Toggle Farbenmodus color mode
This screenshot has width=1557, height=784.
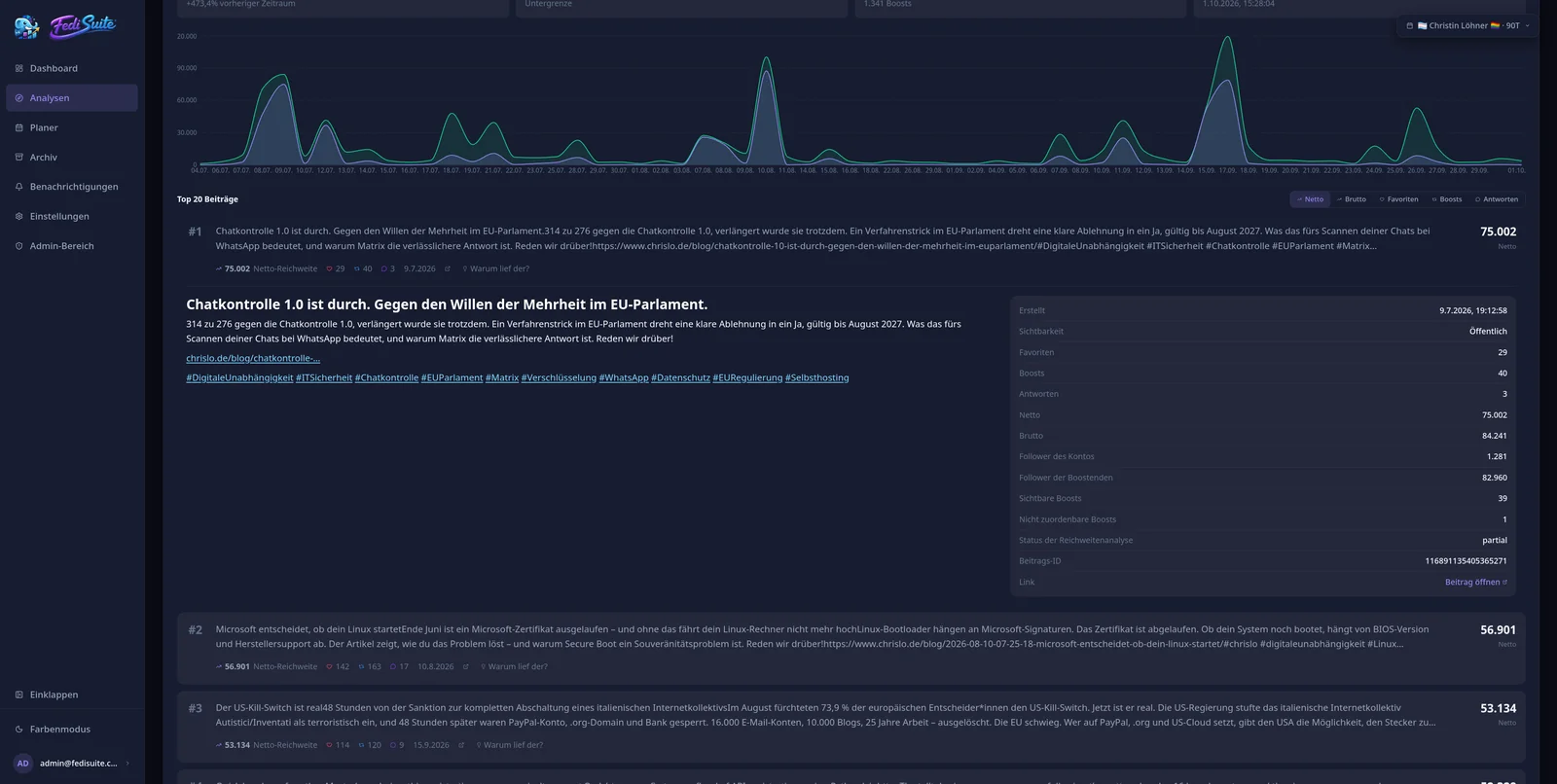[71, 729]
